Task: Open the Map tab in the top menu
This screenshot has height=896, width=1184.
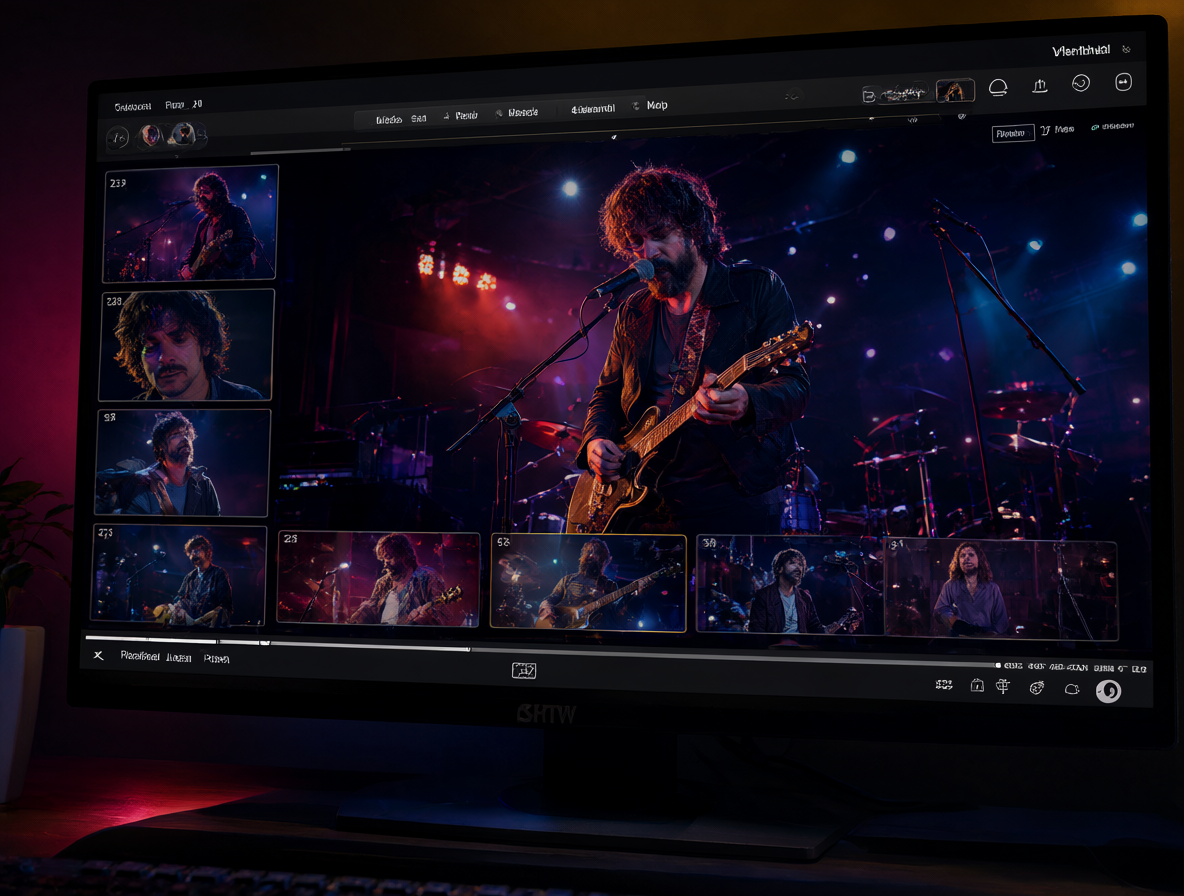Action: click(x=656, y=105)
